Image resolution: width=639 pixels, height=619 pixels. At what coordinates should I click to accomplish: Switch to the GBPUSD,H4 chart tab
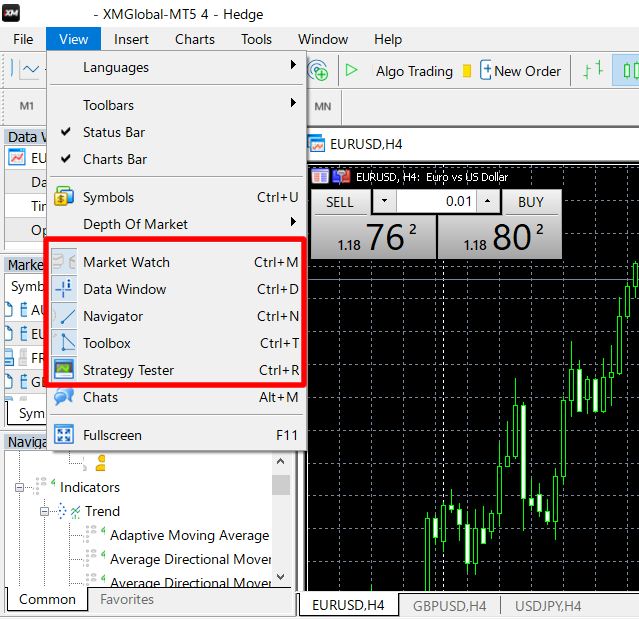450,606
